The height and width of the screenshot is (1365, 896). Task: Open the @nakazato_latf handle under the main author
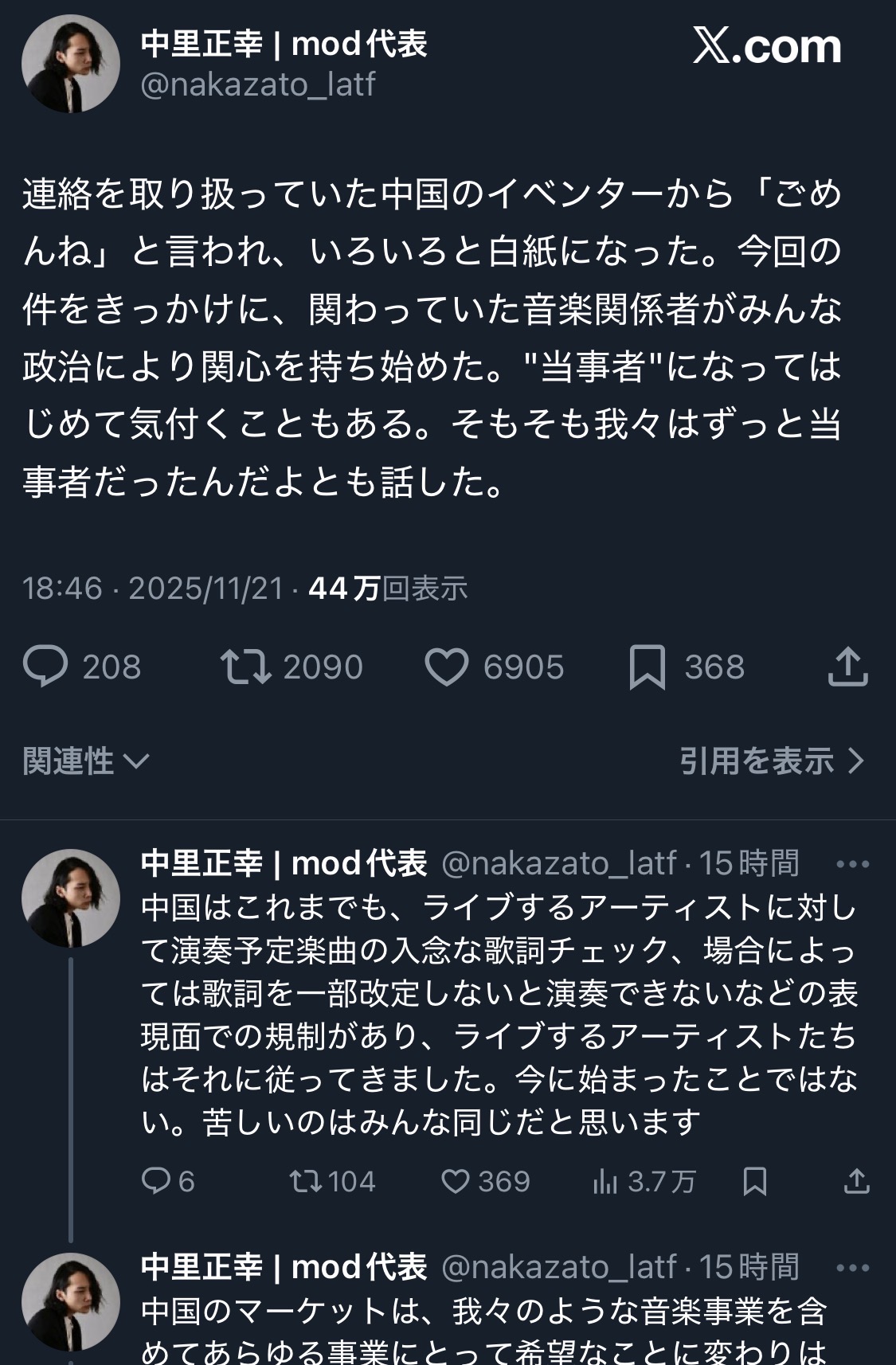[257, 84]
